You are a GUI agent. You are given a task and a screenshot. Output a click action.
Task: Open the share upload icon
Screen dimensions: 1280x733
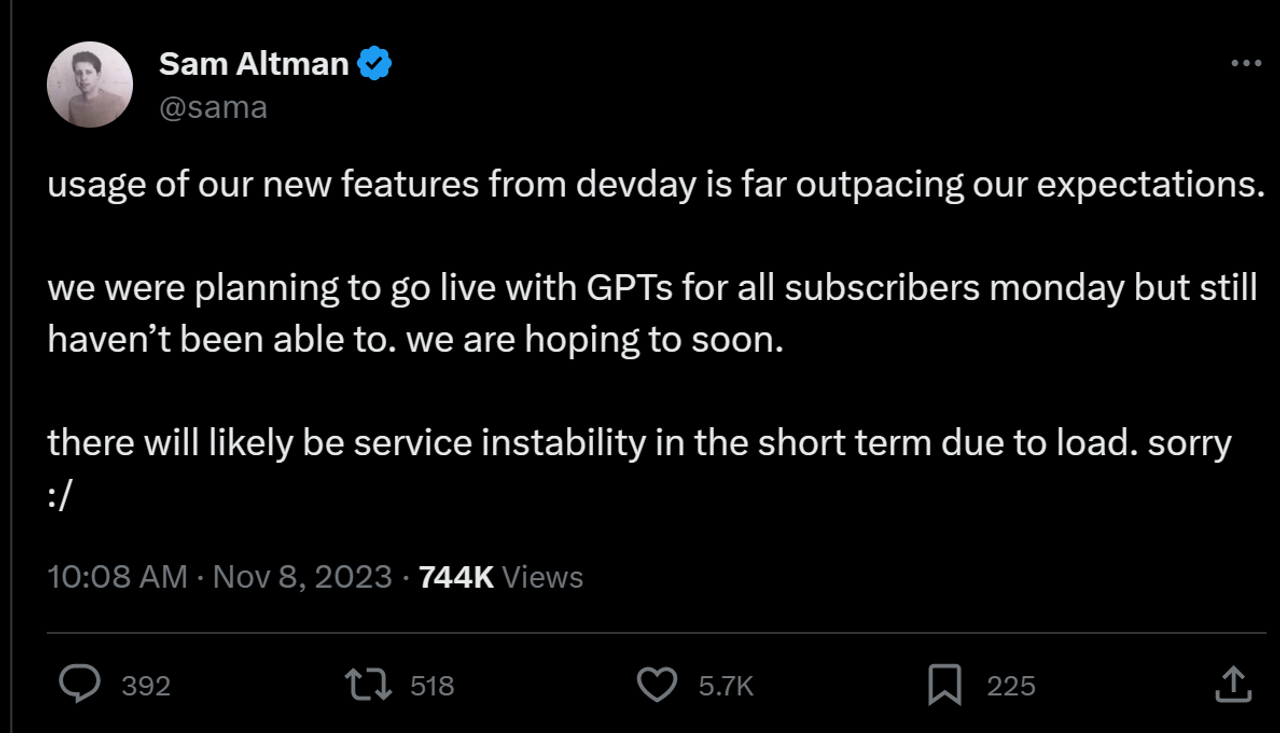[1233, 685]
